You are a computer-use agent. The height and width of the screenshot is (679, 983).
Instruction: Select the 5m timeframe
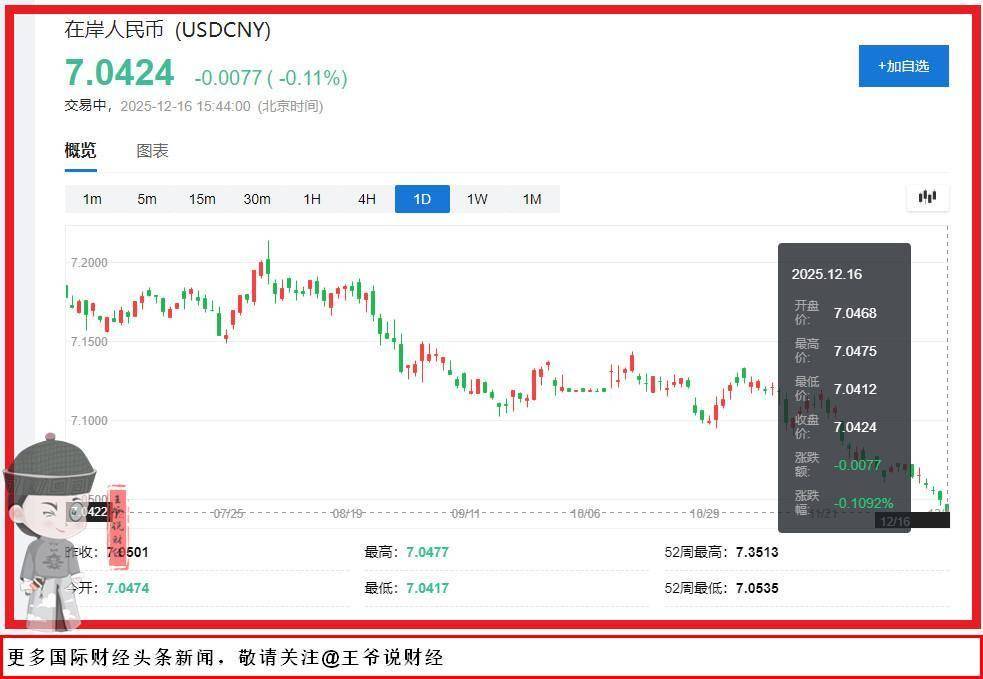tap(147, 199)
